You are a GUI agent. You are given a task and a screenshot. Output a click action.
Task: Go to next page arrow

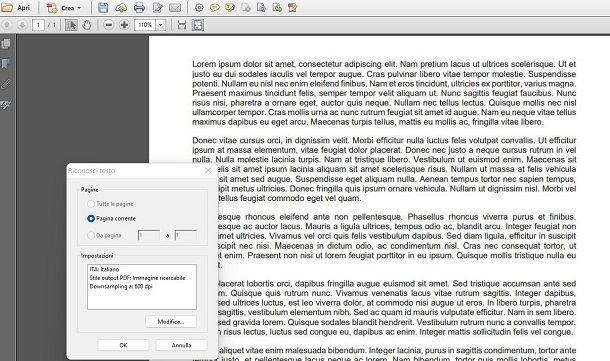point(22,25)
